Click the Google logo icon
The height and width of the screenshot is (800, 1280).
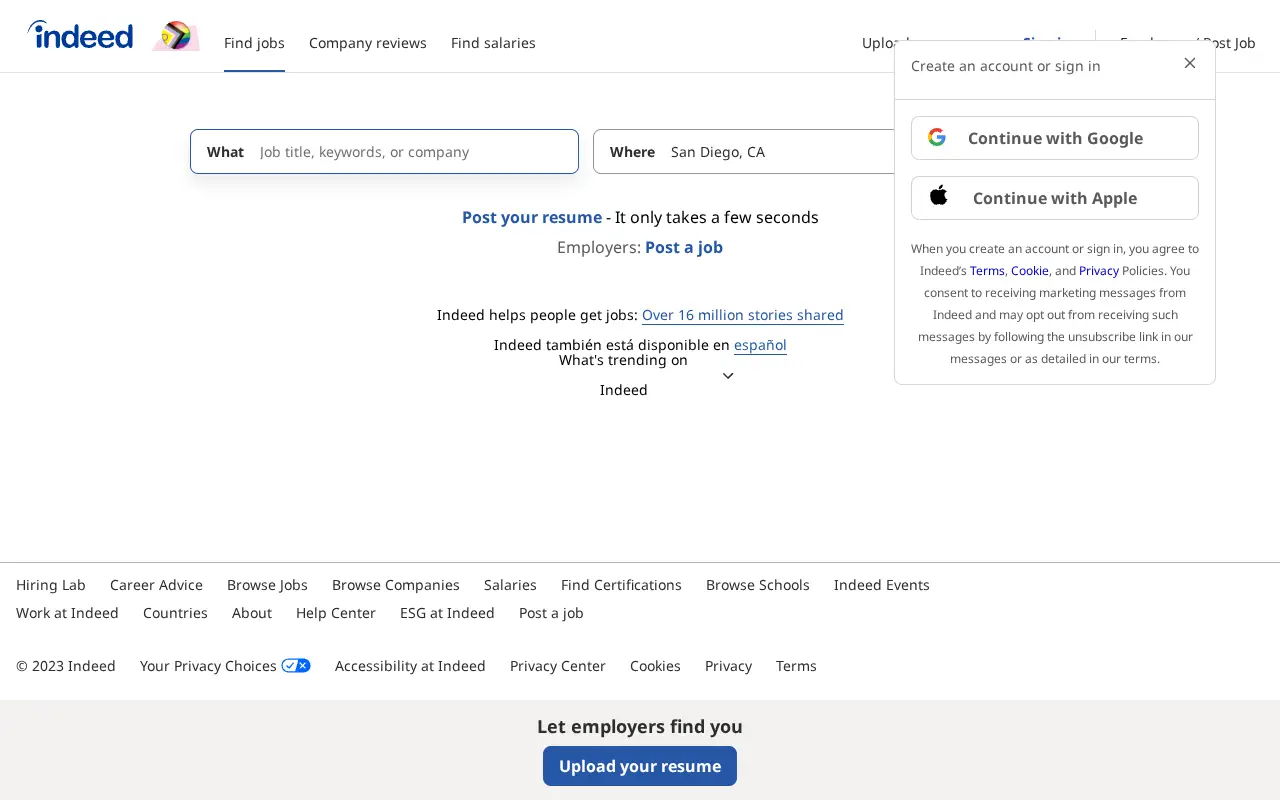[x=937, y=137]
